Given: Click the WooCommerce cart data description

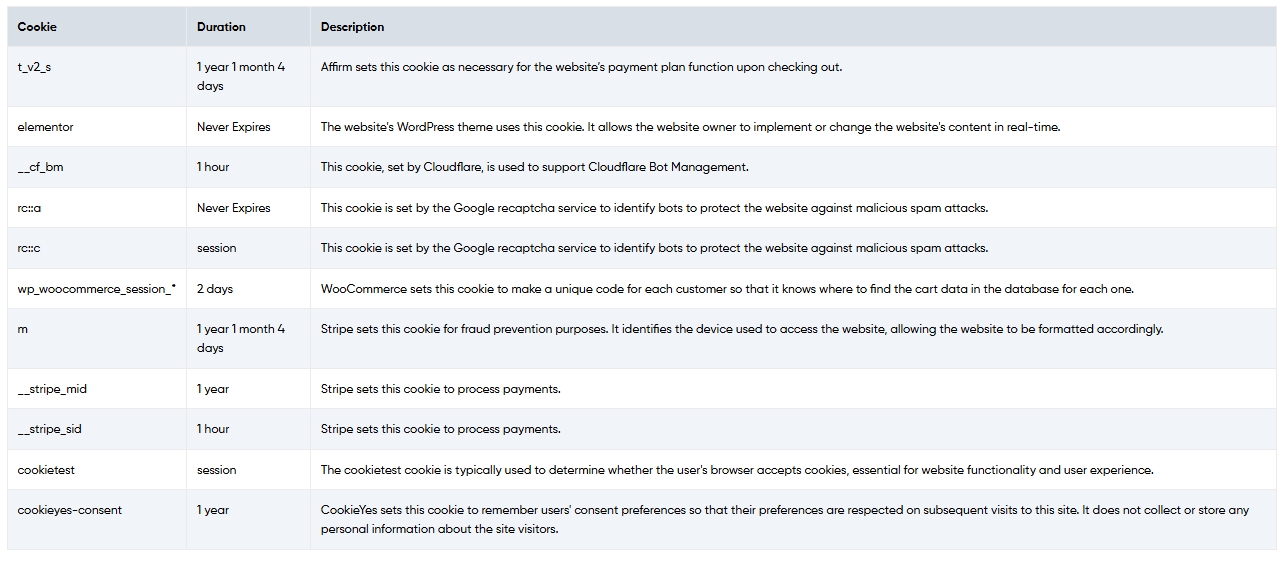Looking at the screenshot, I should [727, 289].
